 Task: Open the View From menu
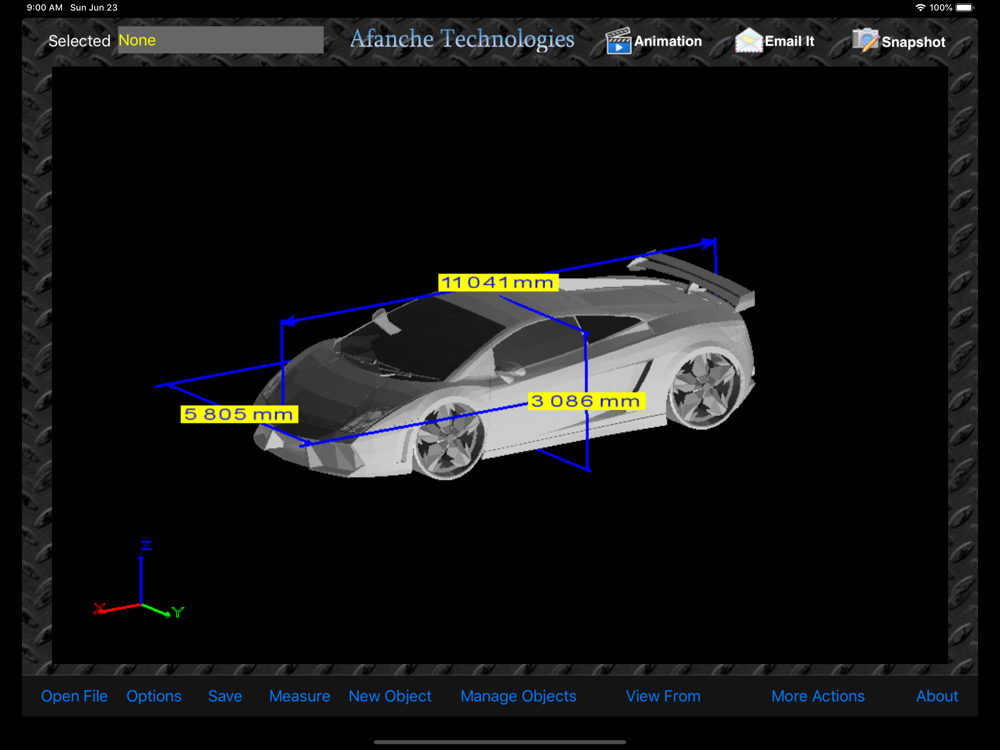click(663, 696)
